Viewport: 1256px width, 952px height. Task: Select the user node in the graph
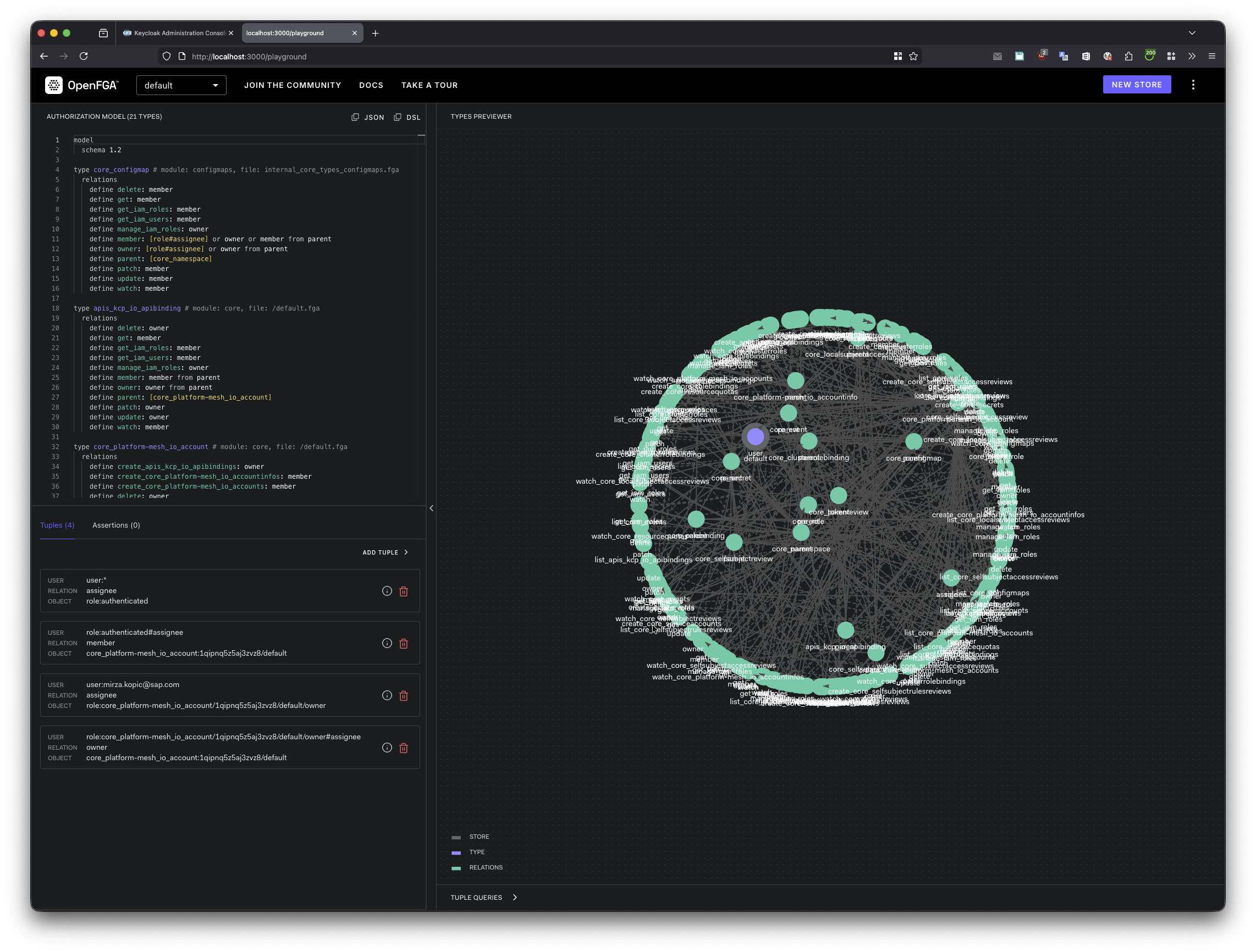click(755, 436)
